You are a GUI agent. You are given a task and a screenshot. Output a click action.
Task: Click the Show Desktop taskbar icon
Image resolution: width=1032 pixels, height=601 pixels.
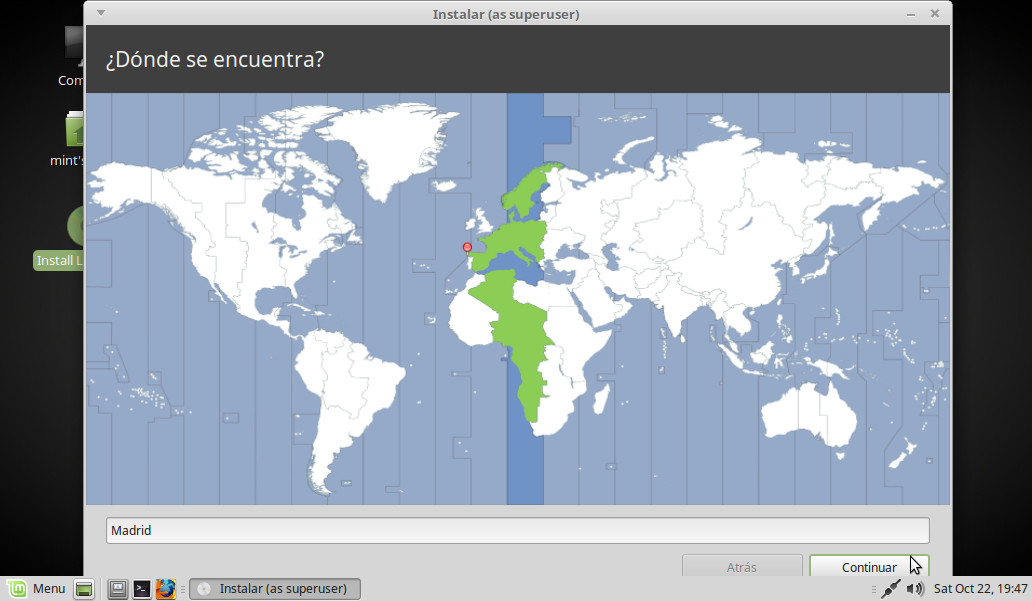[x=84, y=589]
